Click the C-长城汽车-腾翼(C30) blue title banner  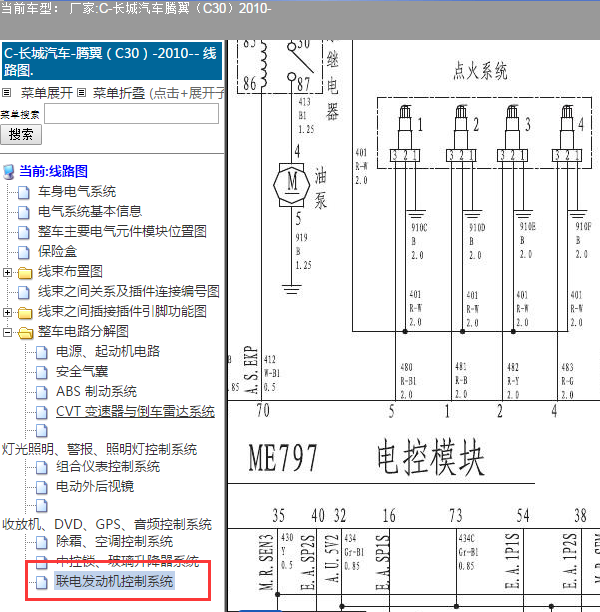(x=112, y=61)
